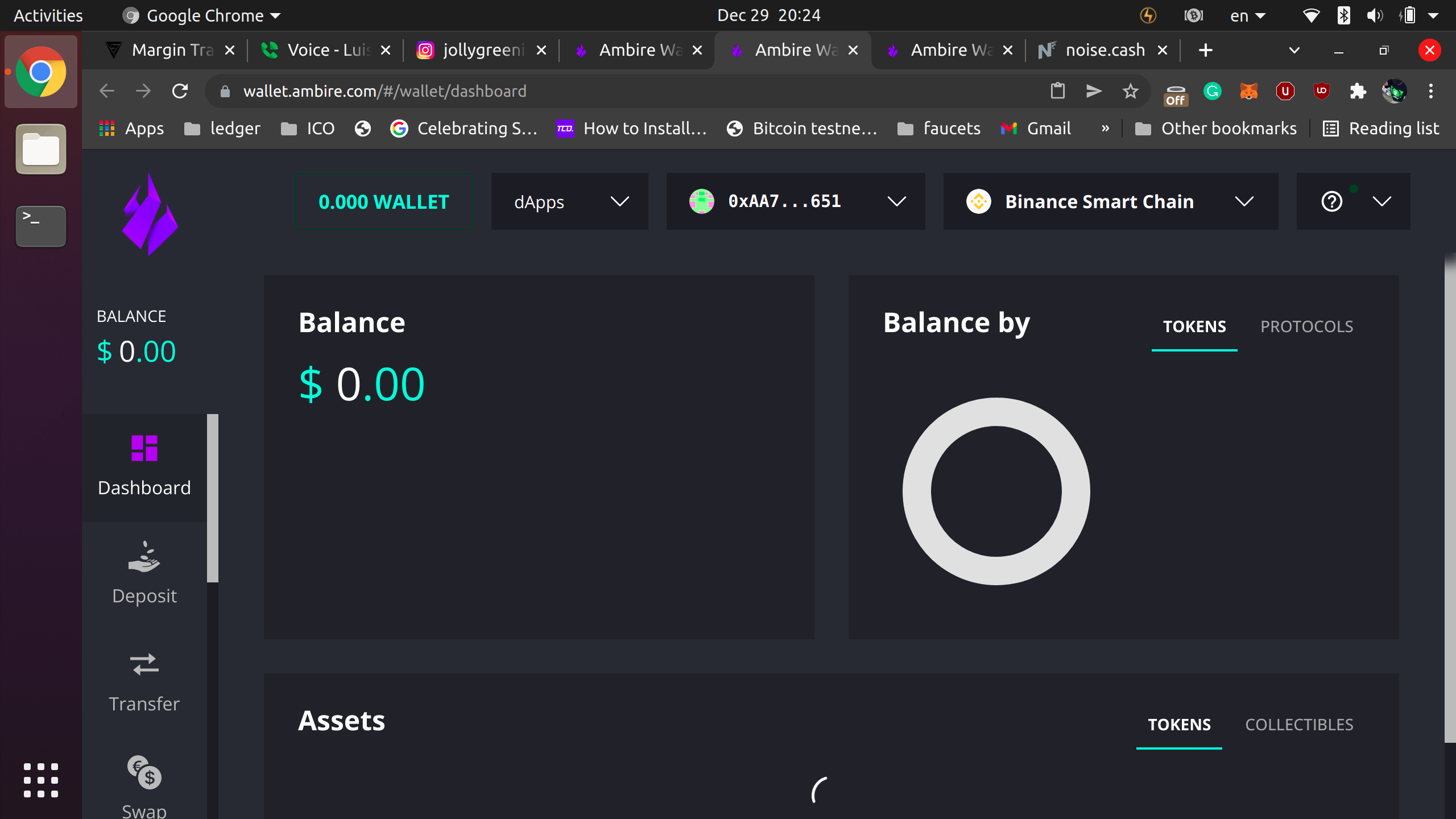Select the PROTOCOLS tab
This screenshot has width=1456, height=819.
(x=1307, y=326)
